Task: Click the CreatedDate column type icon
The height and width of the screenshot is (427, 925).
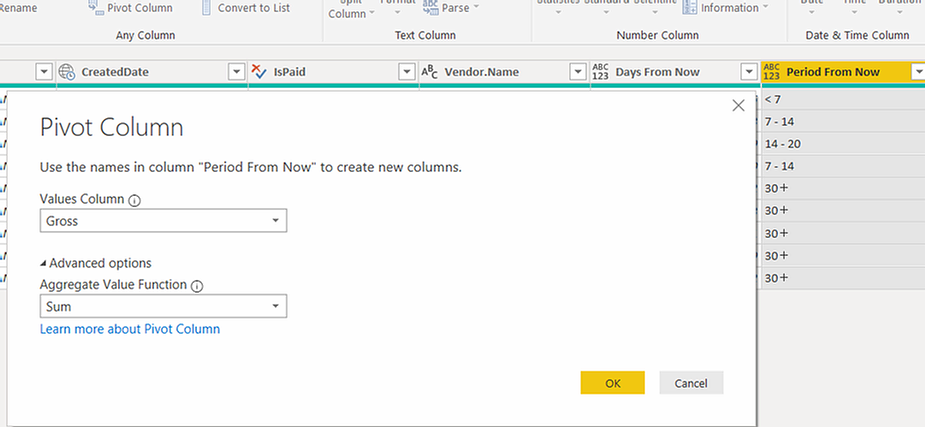Action: point(67,72)
